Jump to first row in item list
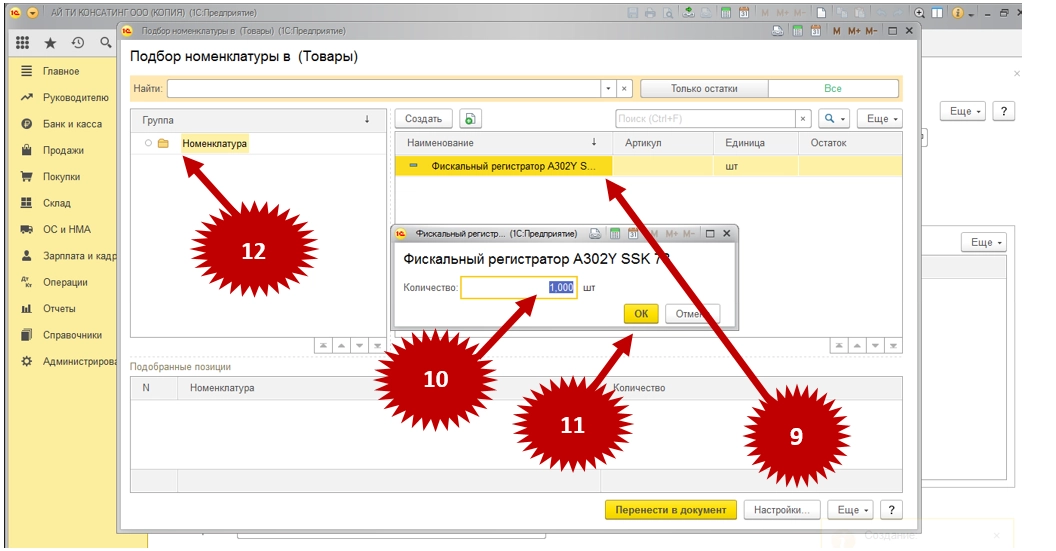Viewport: 1056px width, 551px height. [x=838, y=346]
